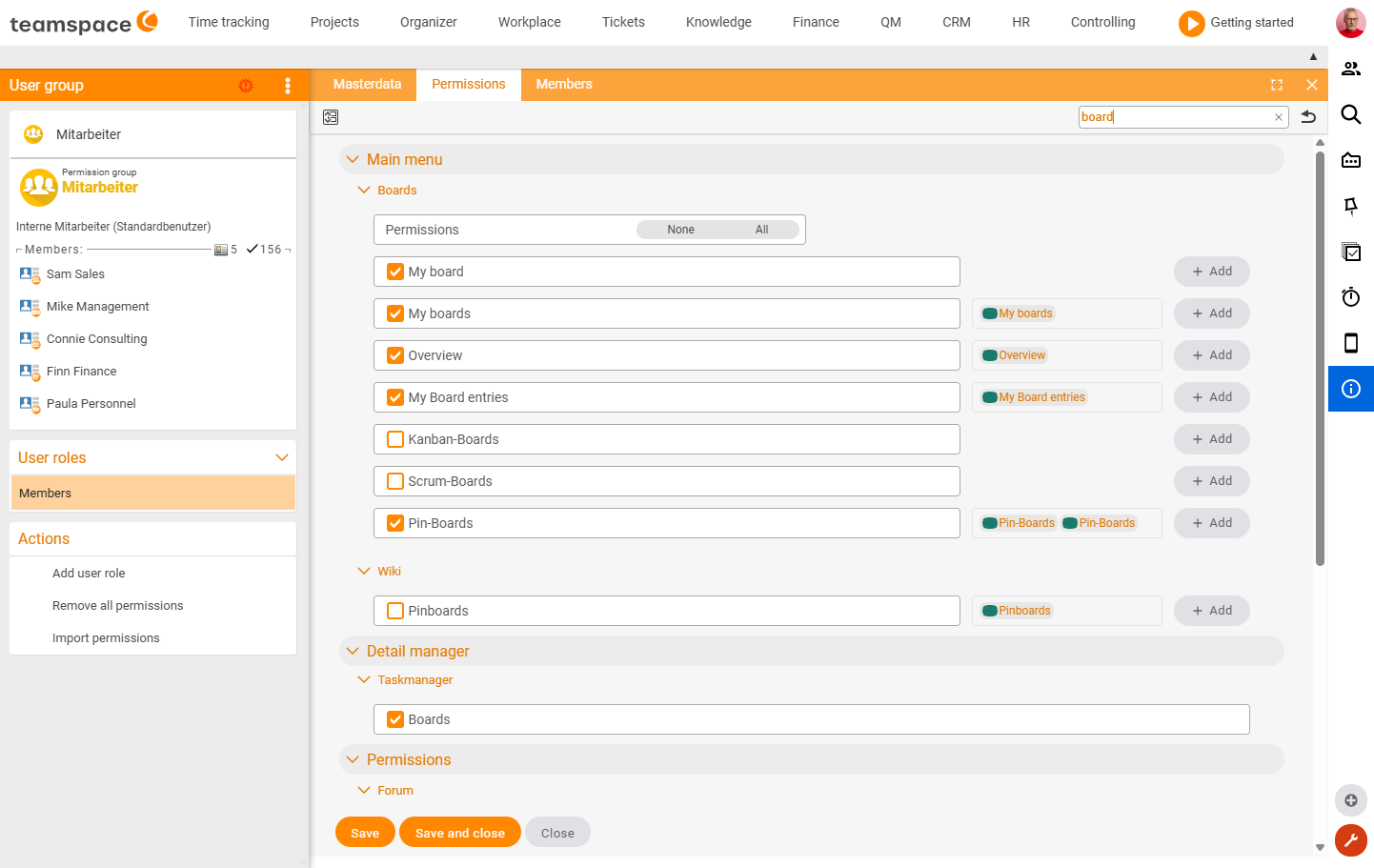Collapse the Detail manager section

pyautogui.click(x=353, y=651)
